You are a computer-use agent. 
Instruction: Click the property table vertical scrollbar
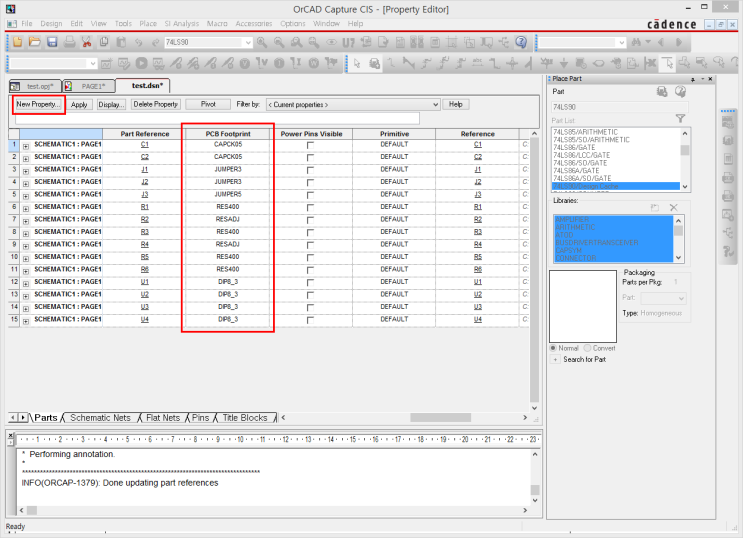coord(535,271)
